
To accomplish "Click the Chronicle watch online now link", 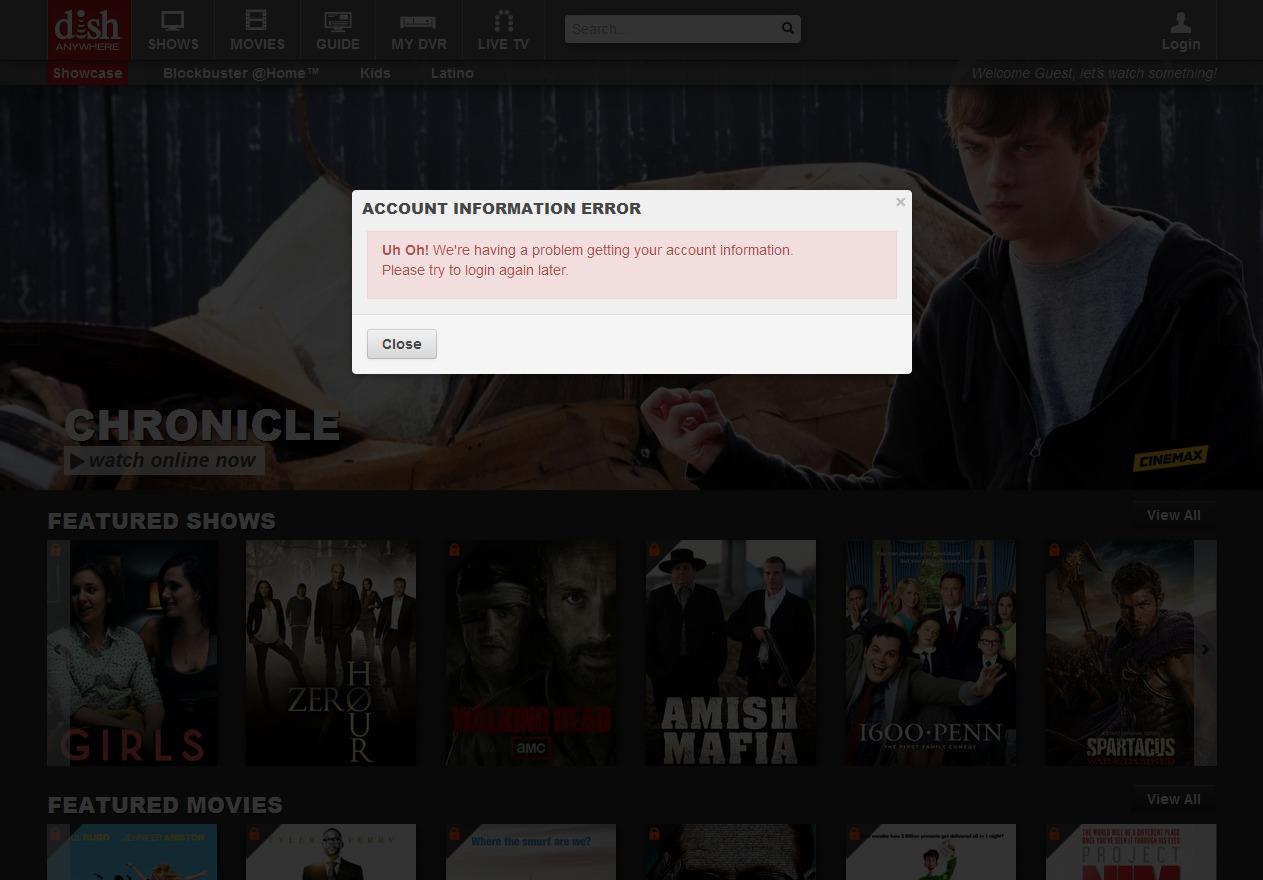I will coord(164,460).
